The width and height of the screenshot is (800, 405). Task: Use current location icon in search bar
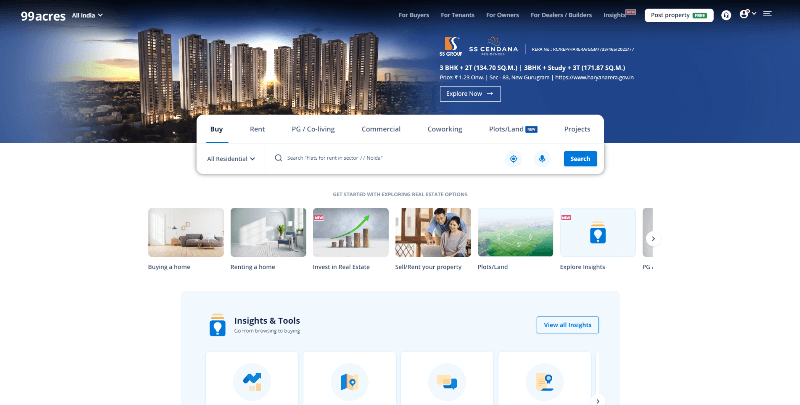pyautogui.click(x=513, y=158)
